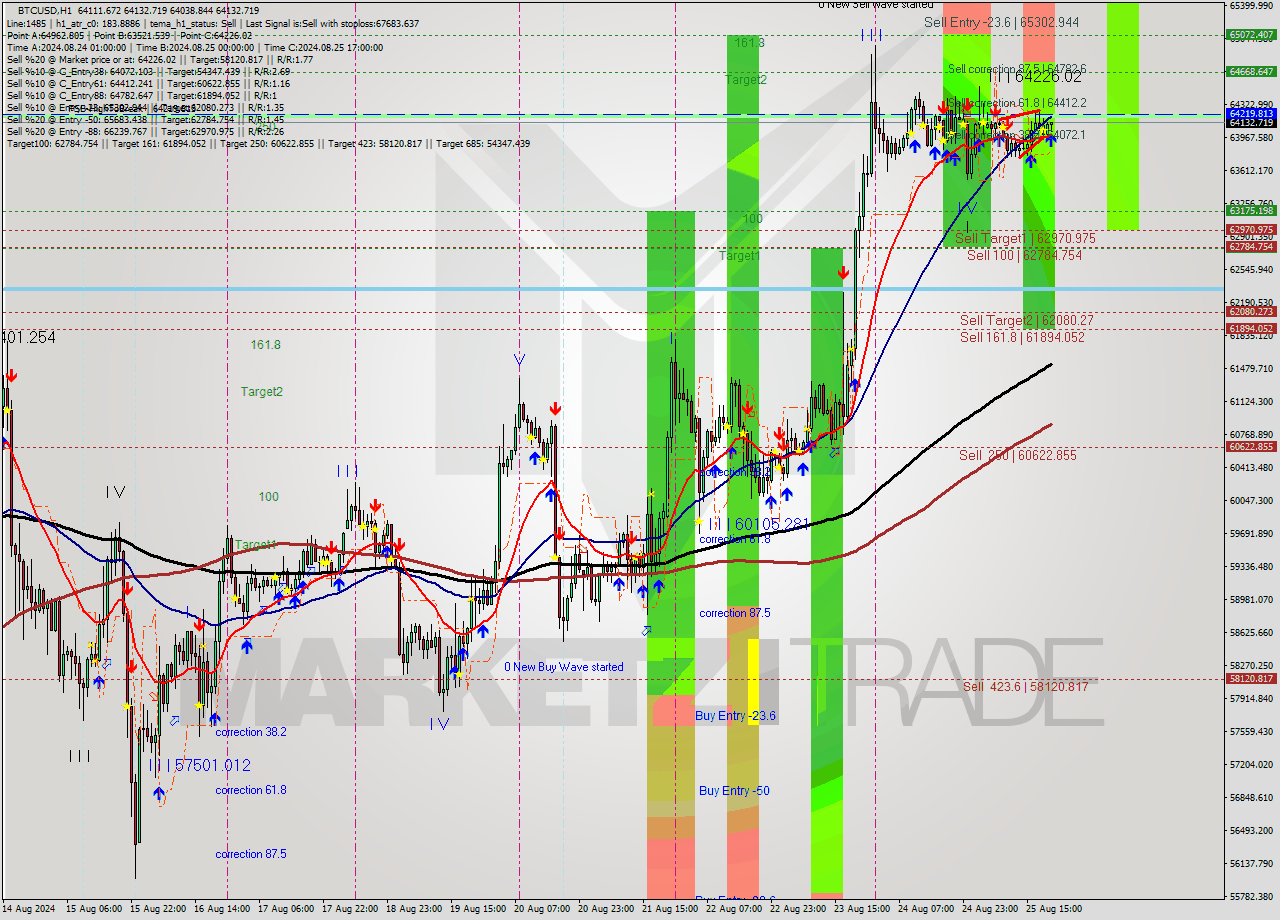Click the 'correction 61.8' label near 16 Aug

point(251,790)
